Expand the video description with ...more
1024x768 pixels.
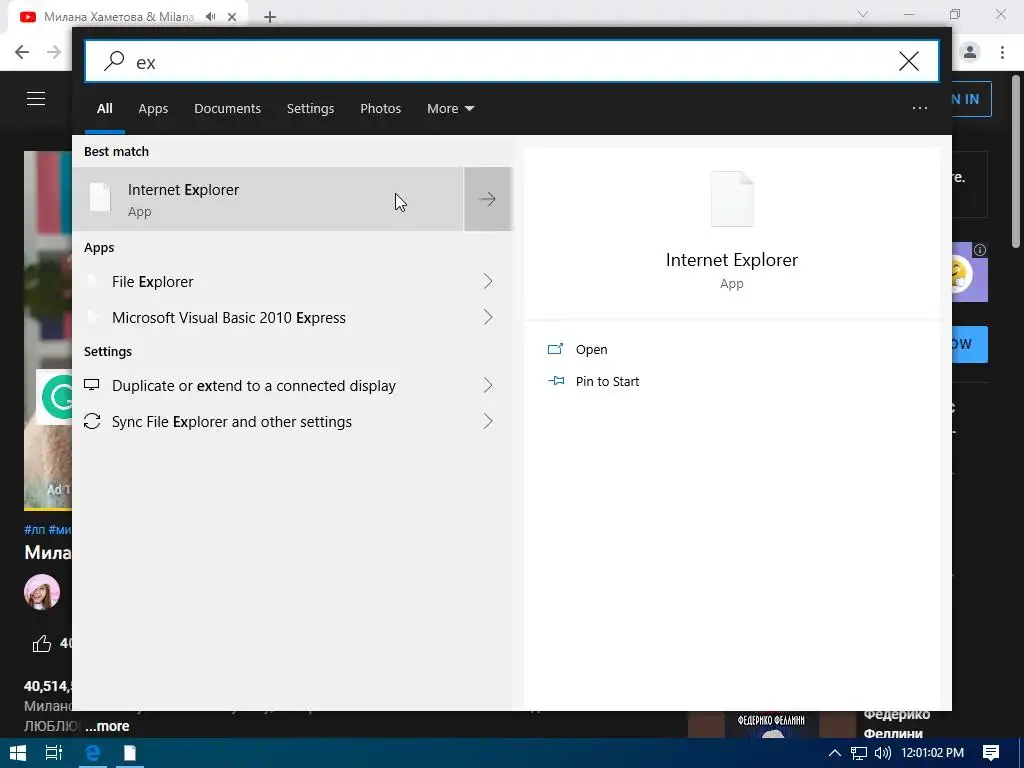(x=107, y=726)
